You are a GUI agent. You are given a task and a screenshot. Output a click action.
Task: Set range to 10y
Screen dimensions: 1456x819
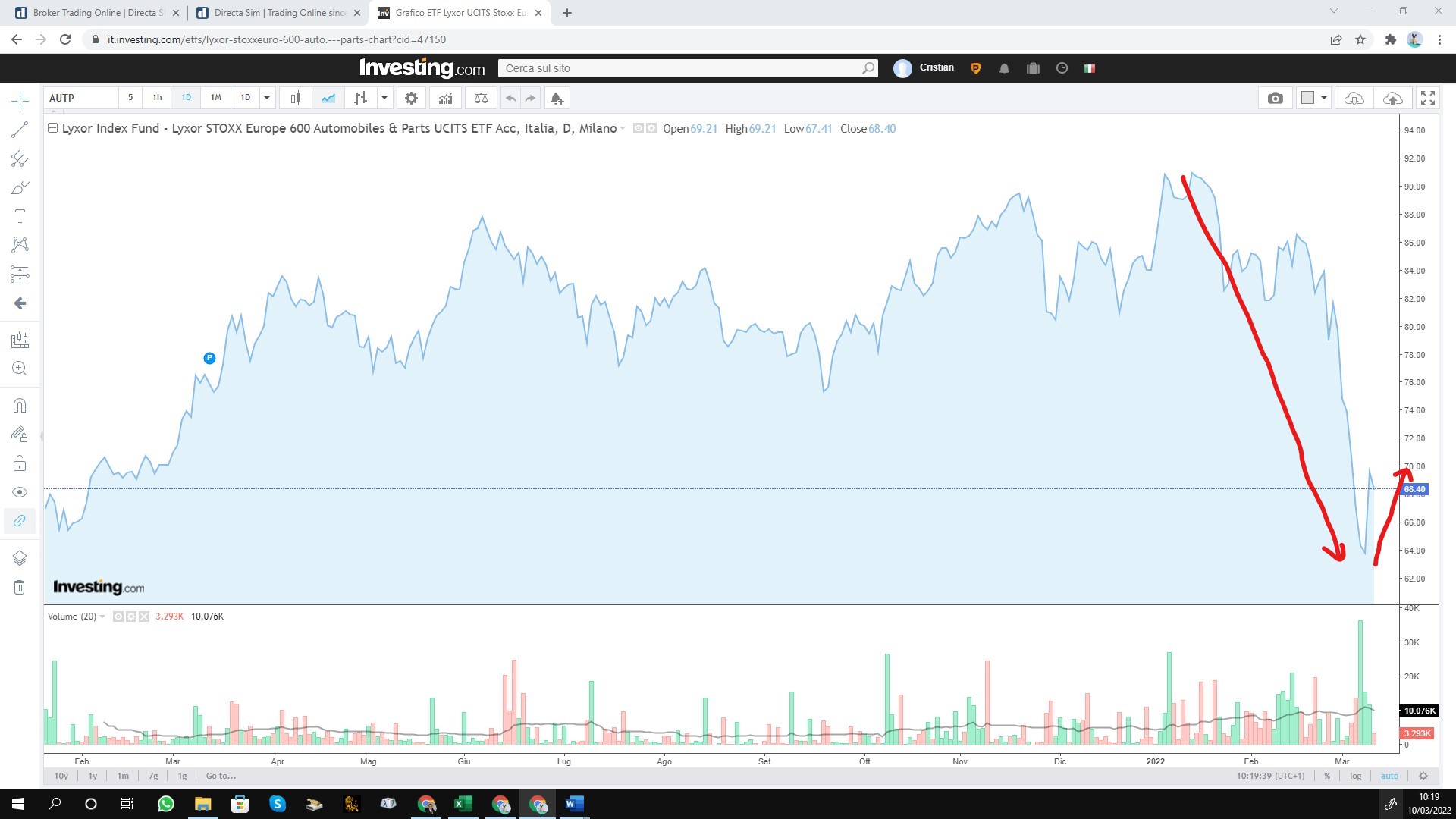point(61,776)
